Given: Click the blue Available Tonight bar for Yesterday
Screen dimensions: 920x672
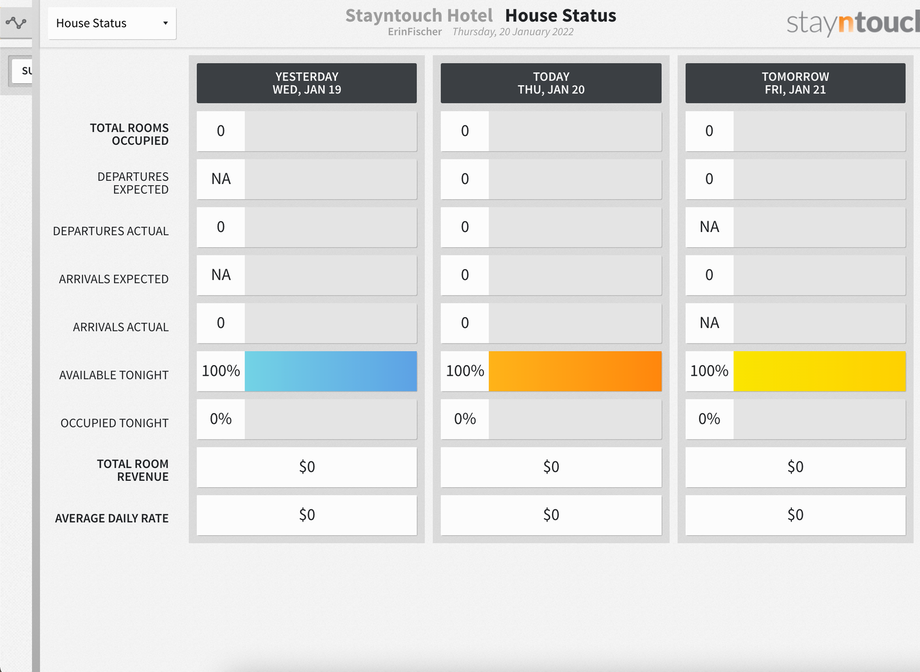Looking at the screenshot, I should 331,372.
